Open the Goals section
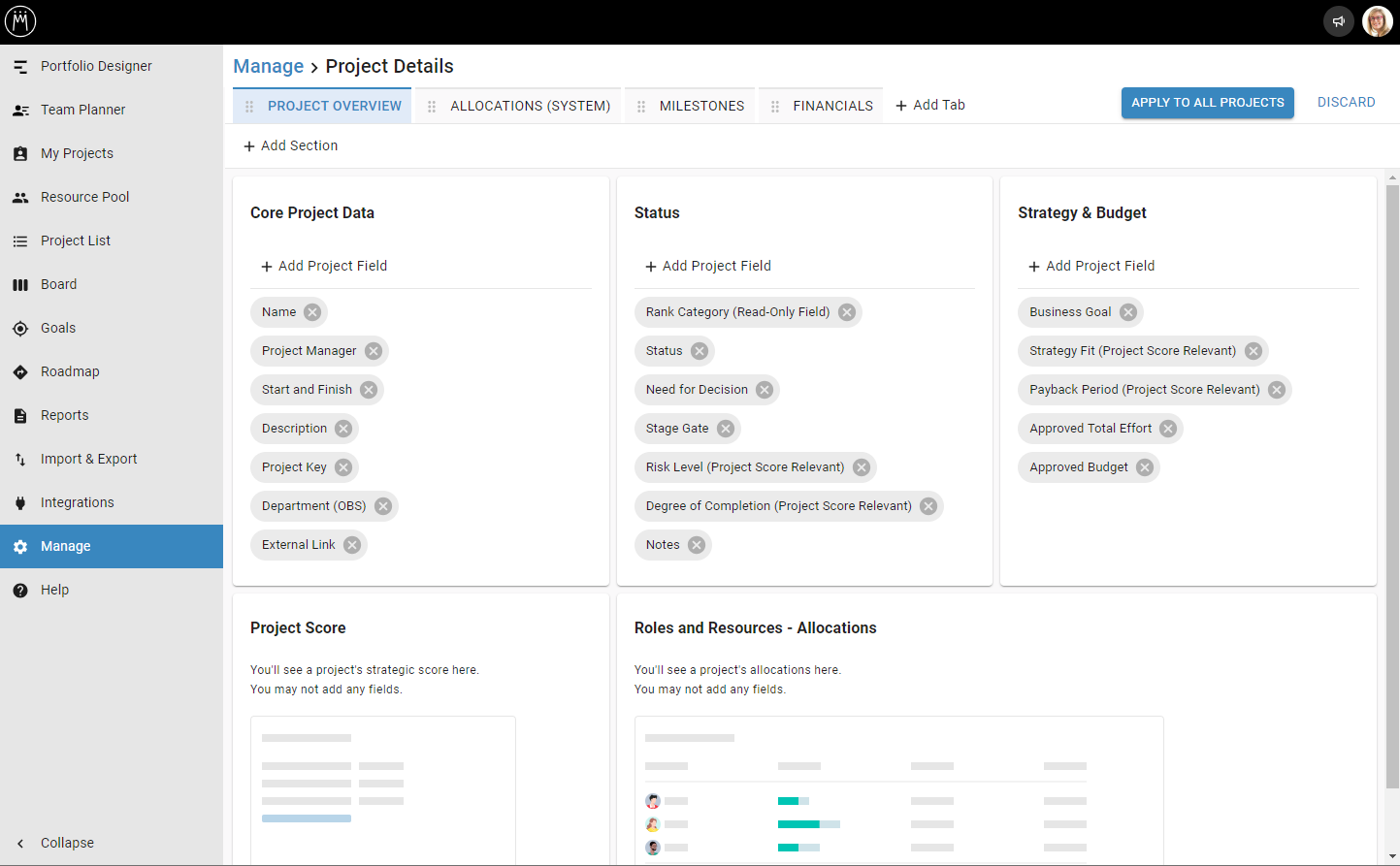Viewport: 1400px width, 866px height. tap(55, 328)
